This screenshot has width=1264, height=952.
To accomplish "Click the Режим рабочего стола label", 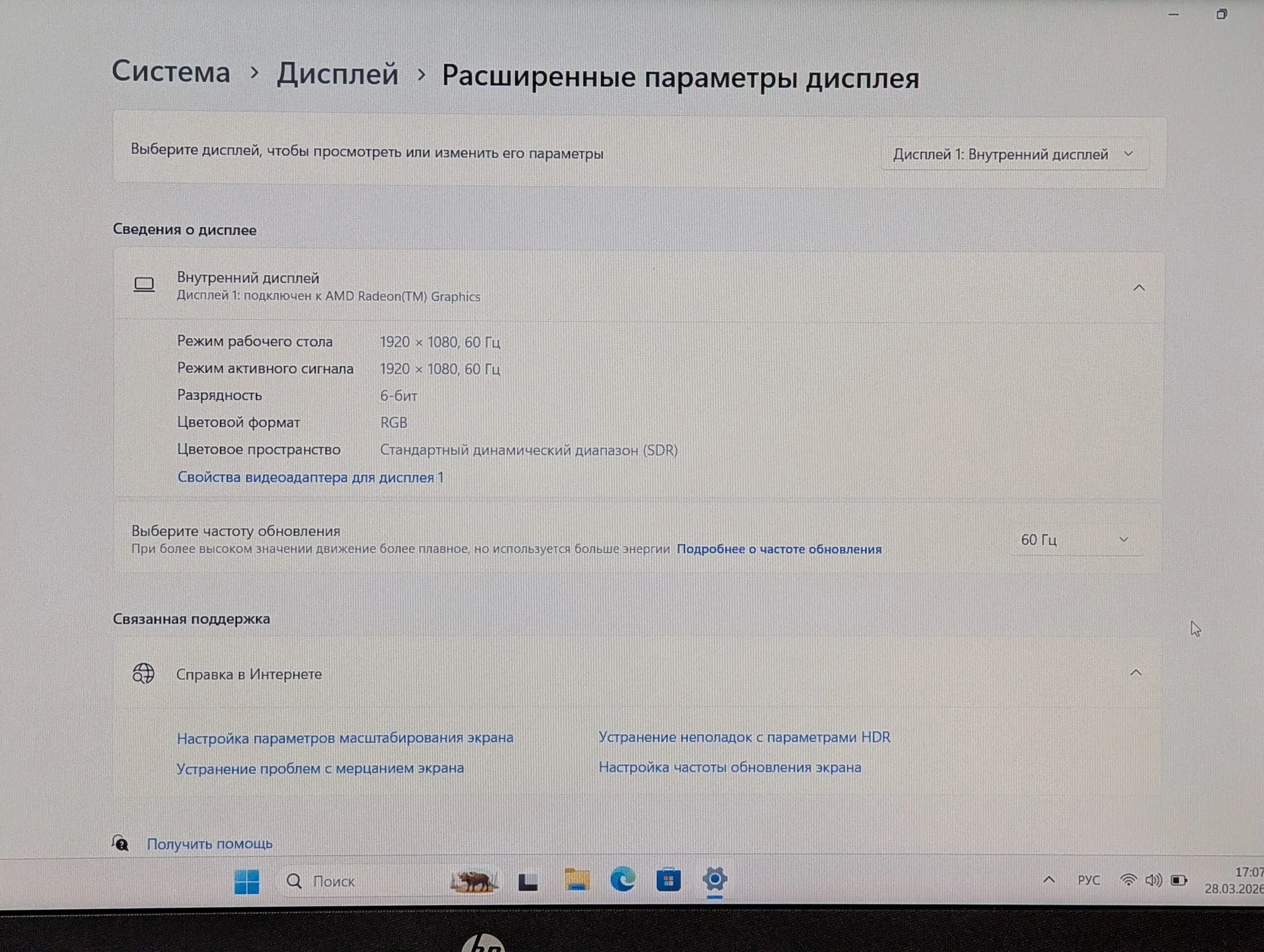I will tap(255, 341).
